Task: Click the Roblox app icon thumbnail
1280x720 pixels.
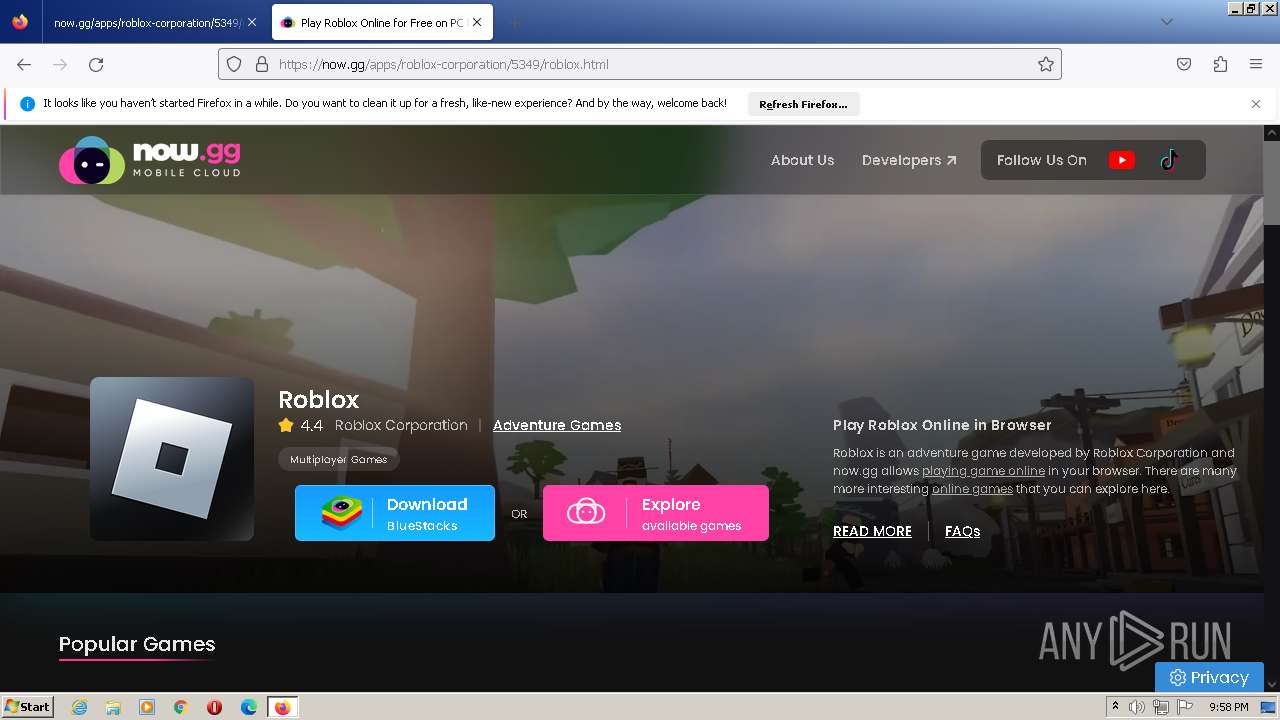Action: tap(172, 459)
